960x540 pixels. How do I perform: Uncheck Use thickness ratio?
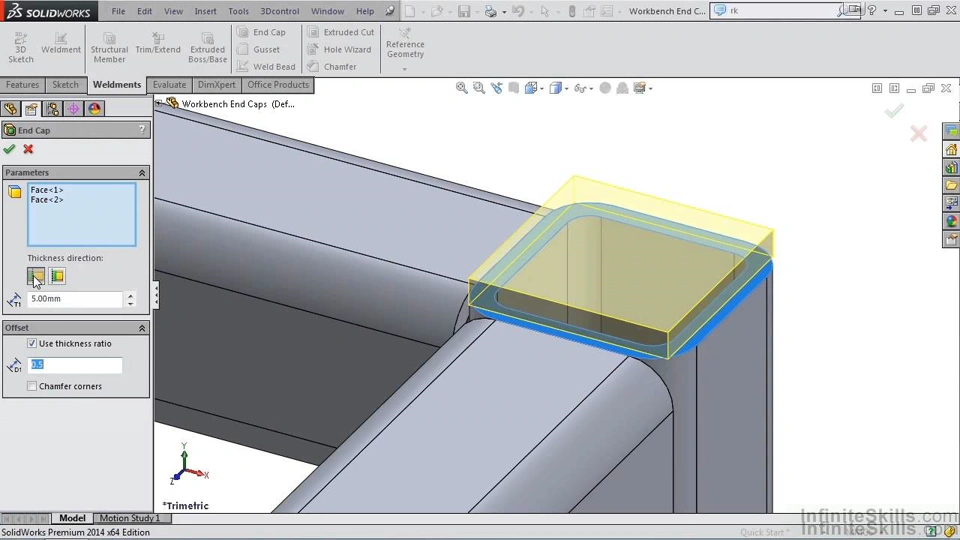(32, 343)
